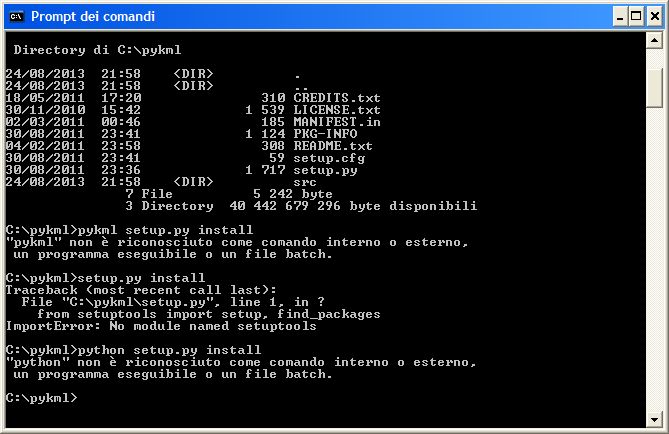The image size is (669, 434).
Task: Maximize the Prompt dei comandi window
Action: pos(630,16)
